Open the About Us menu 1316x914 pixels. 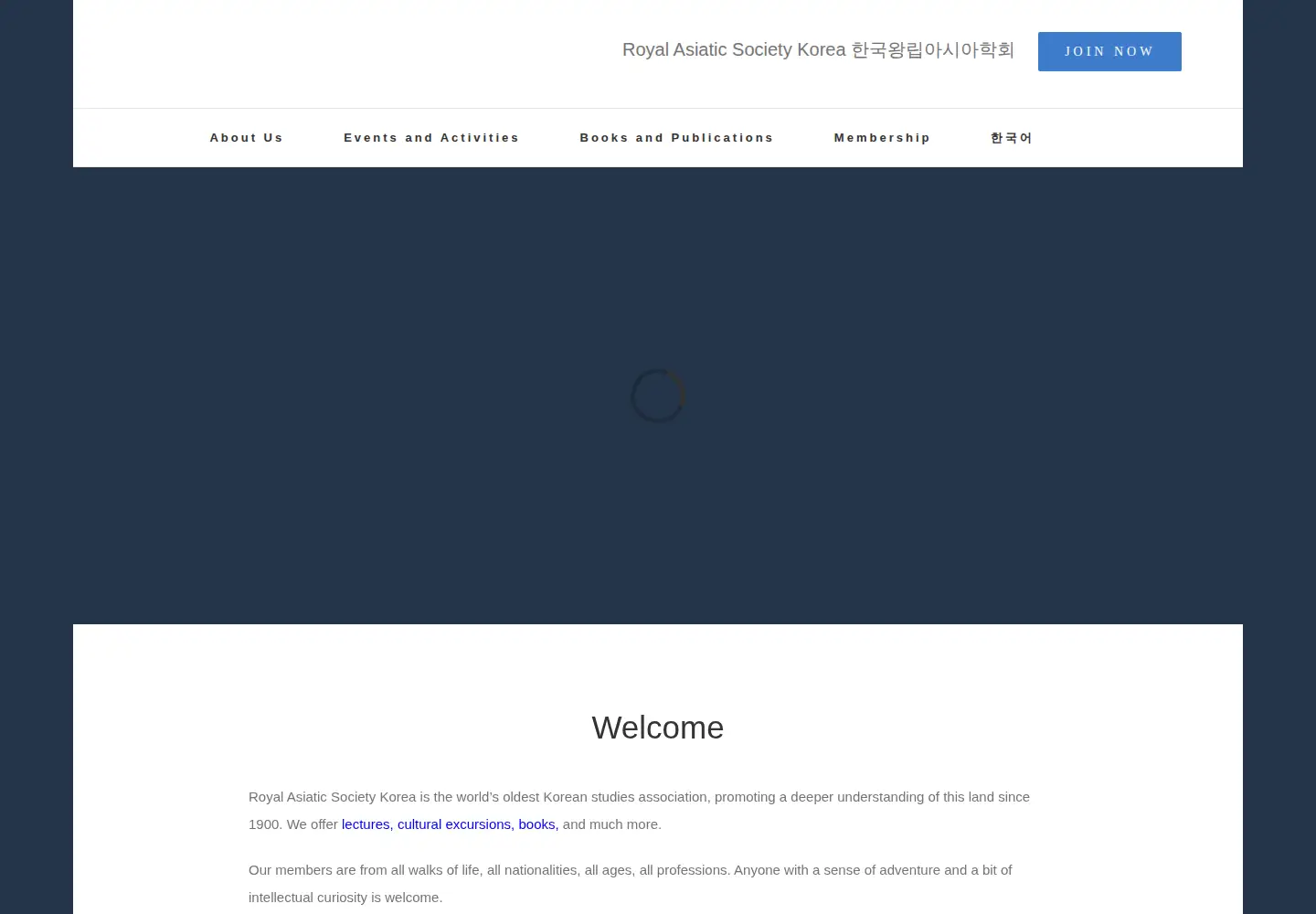tap(247, 138)
